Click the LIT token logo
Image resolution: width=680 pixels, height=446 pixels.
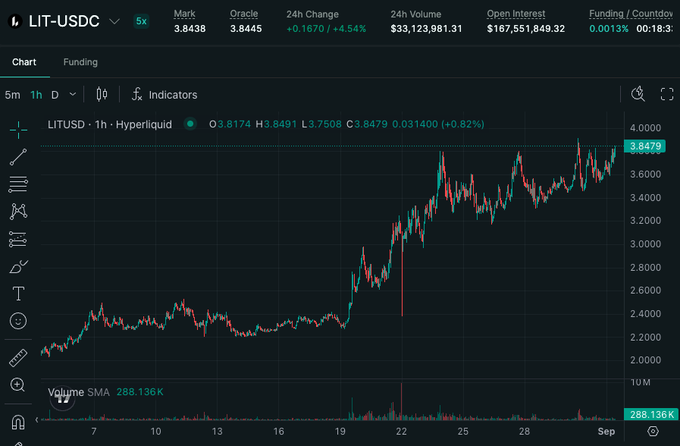[x=15, y=21]
